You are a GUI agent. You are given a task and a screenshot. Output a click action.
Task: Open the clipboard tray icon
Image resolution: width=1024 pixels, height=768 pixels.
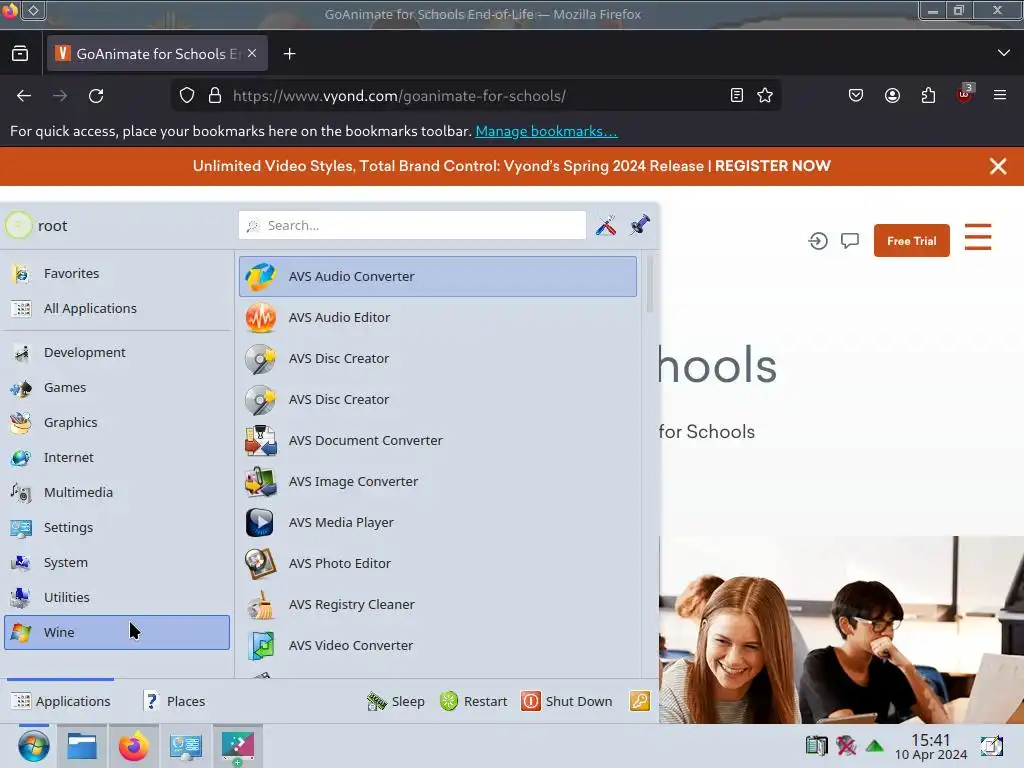tap(816, 745)
